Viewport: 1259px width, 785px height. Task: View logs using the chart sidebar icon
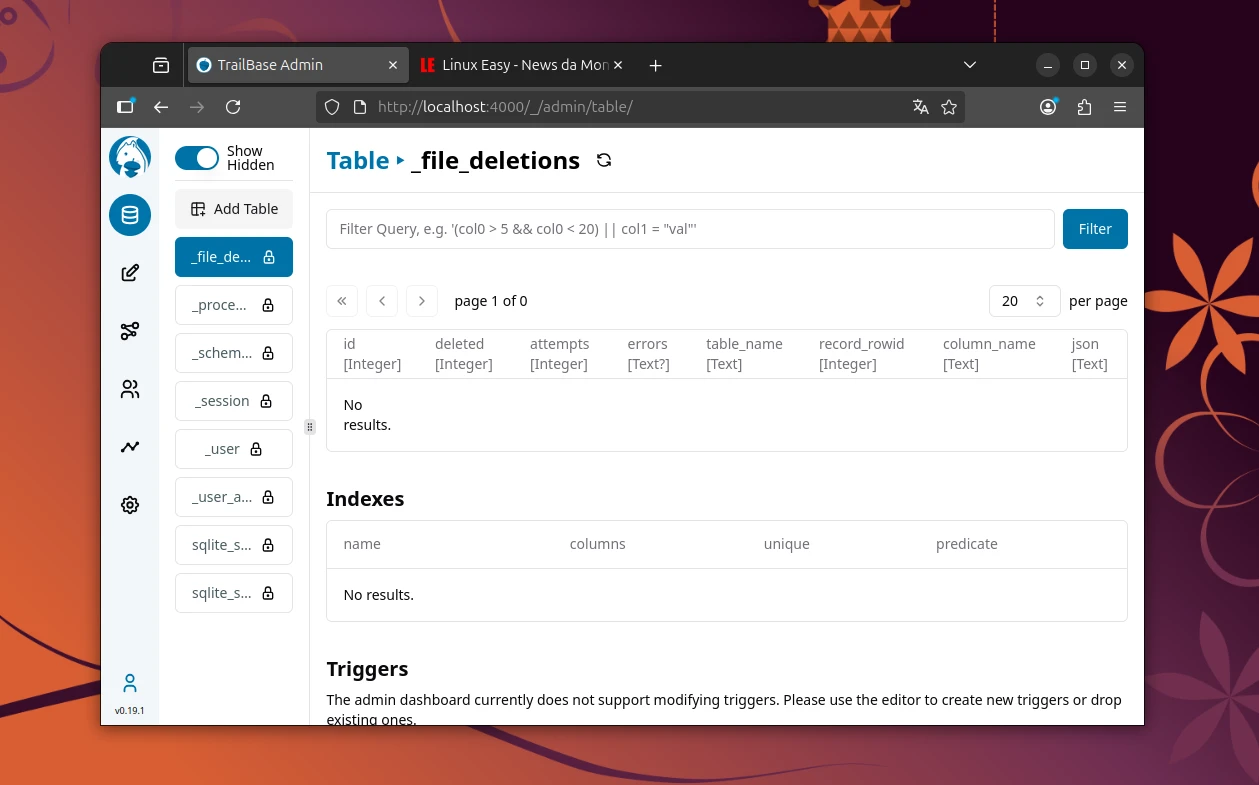pyautogui.click(x=129, y=446)
